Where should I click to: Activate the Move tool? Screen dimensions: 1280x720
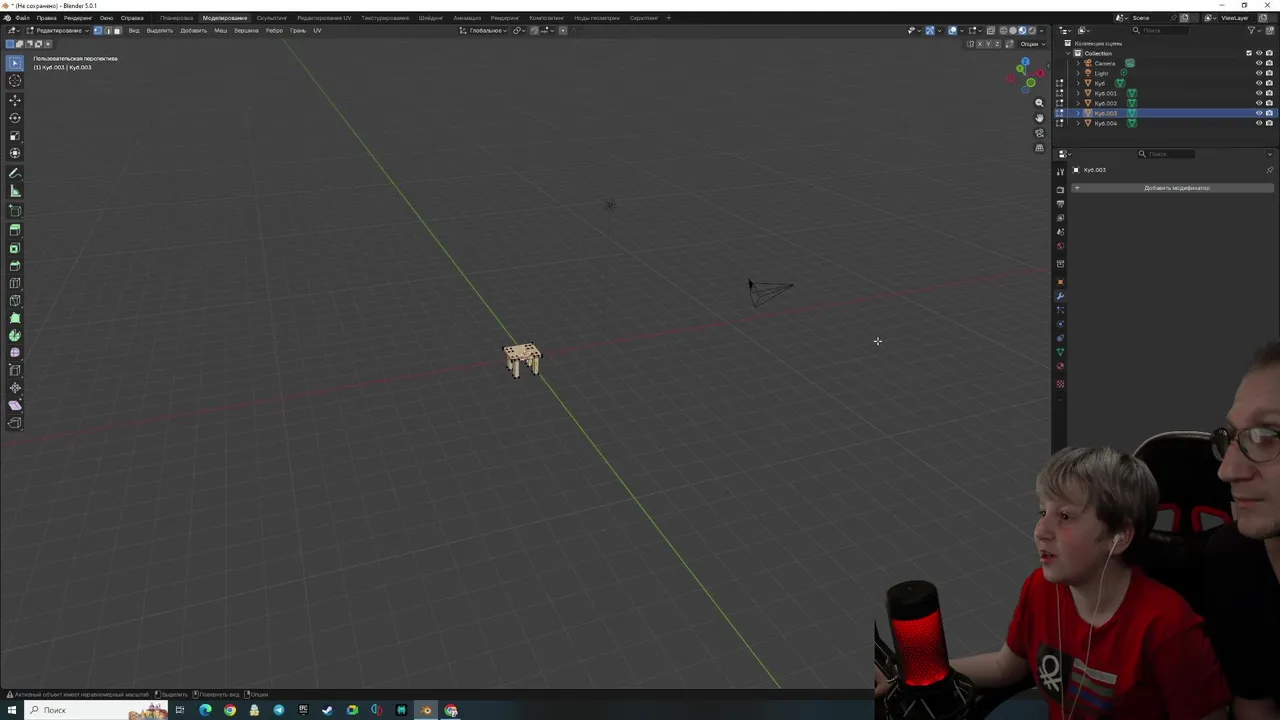click(15, 100)
